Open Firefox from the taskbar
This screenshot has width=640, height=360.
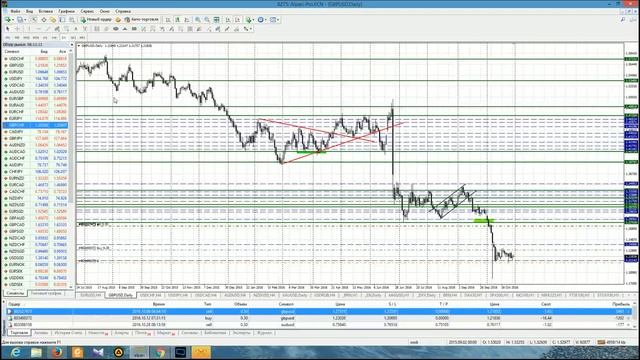56,352
